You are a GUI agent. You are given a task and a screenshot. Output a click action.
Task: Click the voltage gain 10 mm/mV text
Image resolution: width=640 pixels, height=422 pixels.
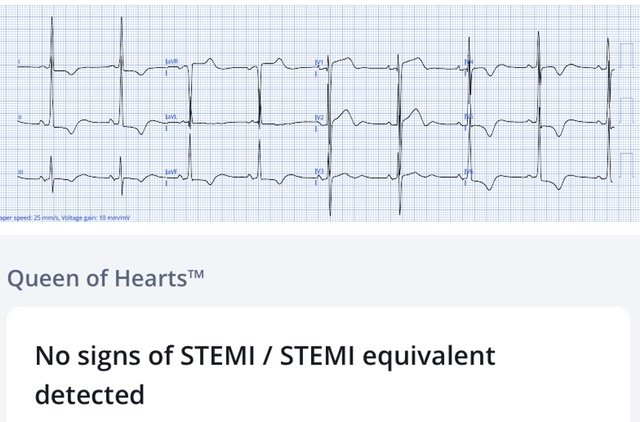pyautogui.click(x=97, y=216)
